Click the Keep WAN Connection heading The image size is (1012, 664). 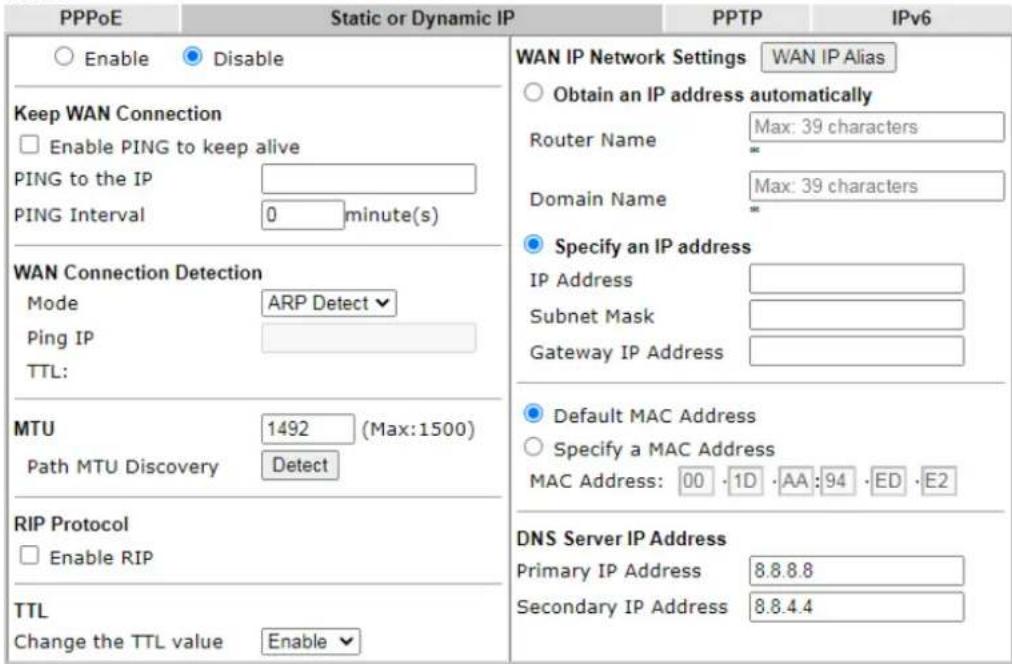click(118, 114)
